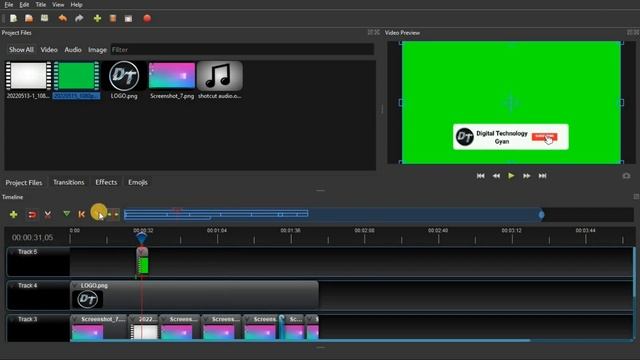This screenshot has width=640, height=360.
Task: Open the Title menu
Action: coord(40,5)
